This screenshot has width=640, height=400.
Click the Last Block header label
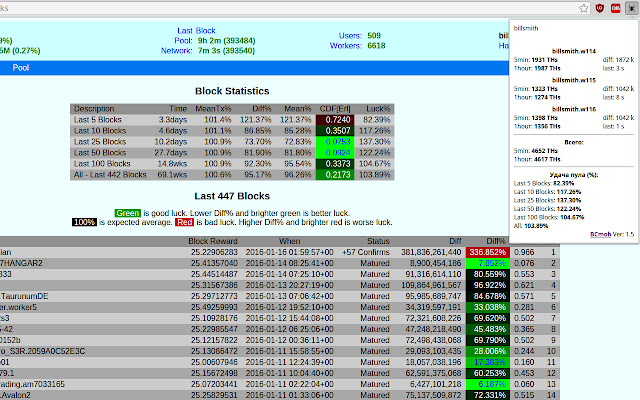[196, 31]
